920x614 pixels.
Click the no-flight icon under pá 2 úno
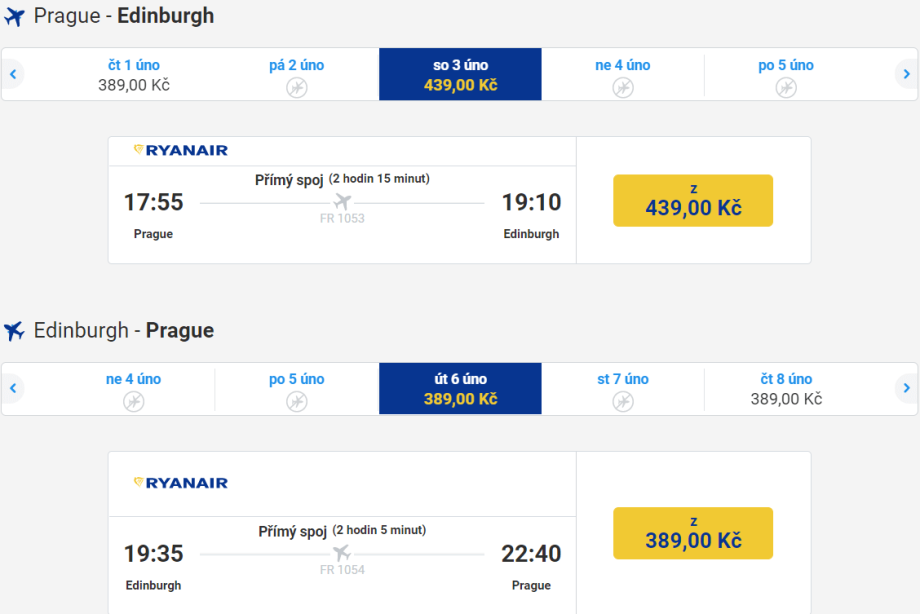tap(297, 87)
